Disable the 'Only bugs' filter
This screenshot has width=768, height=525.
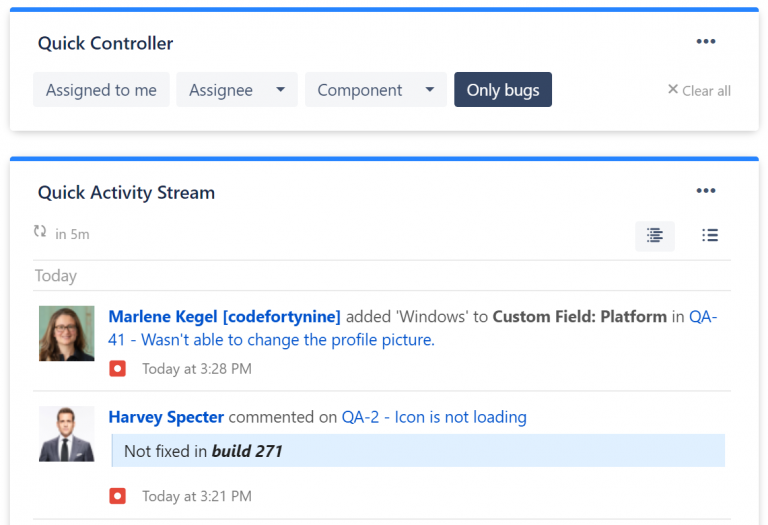(502, 90)
